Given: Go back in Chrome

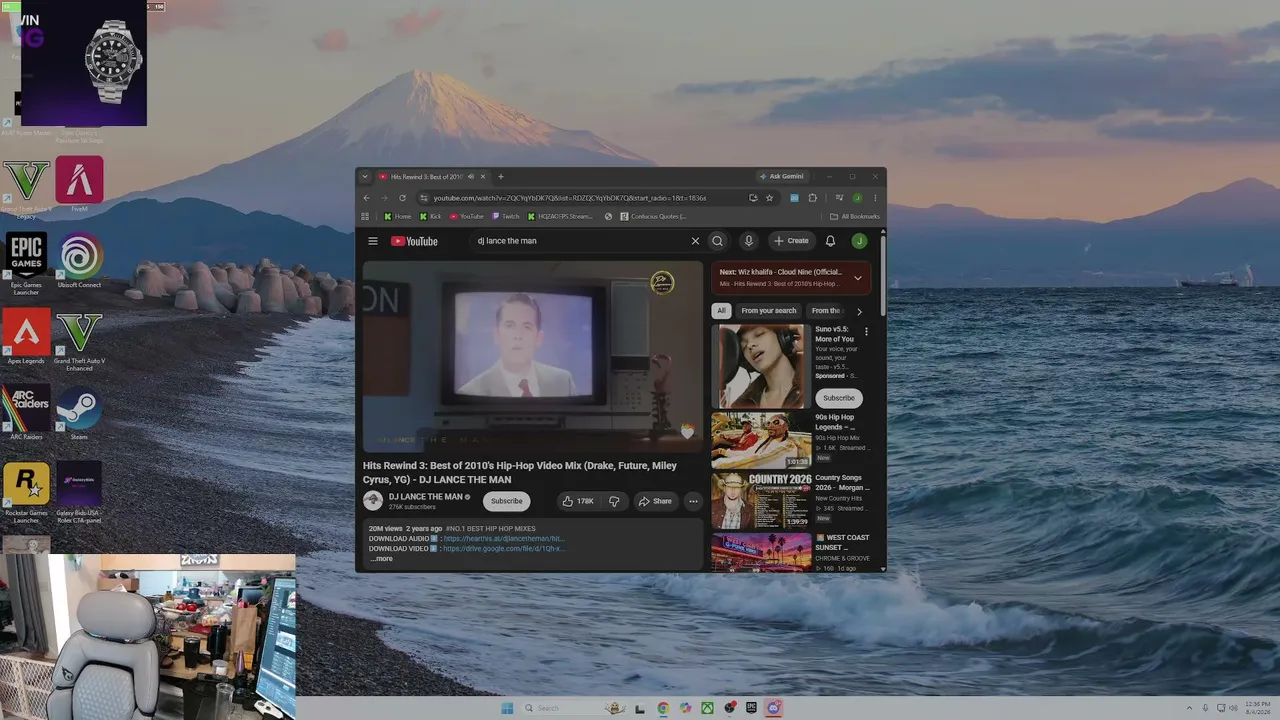Looking at the screenshot, I should 366,198.
